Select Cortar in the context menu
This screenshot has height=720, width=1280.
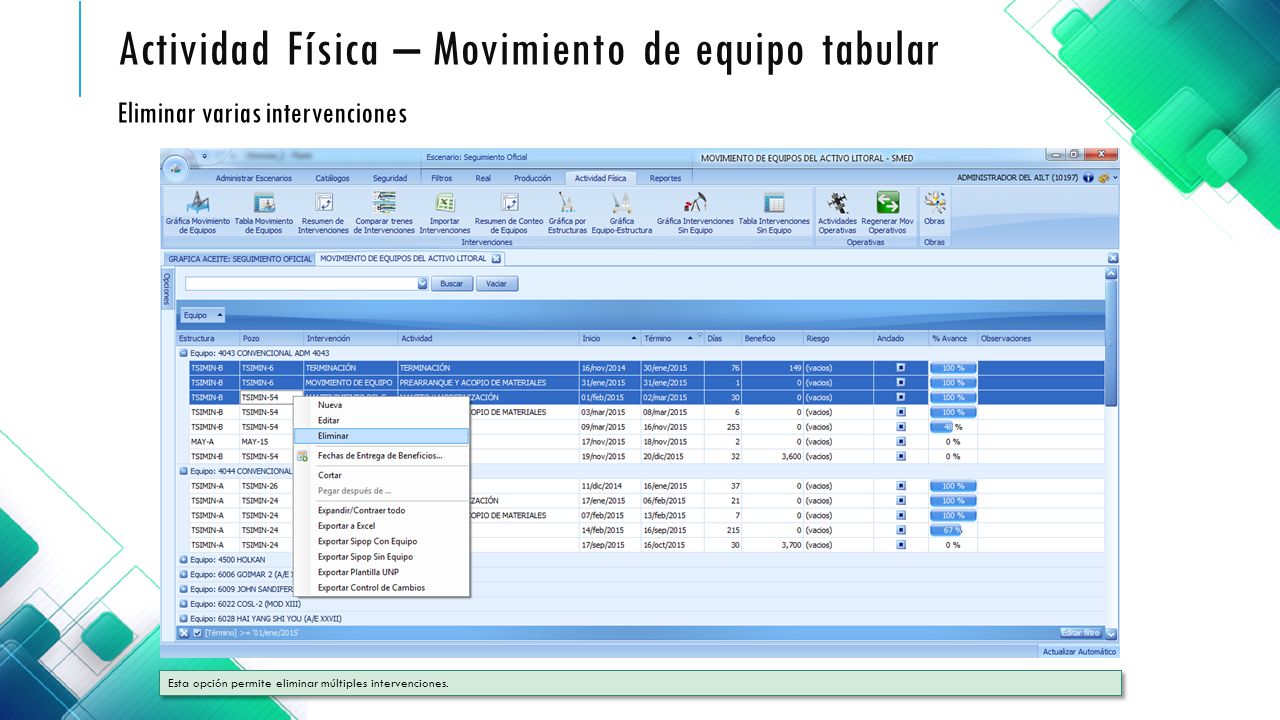(x=381, y=475)
